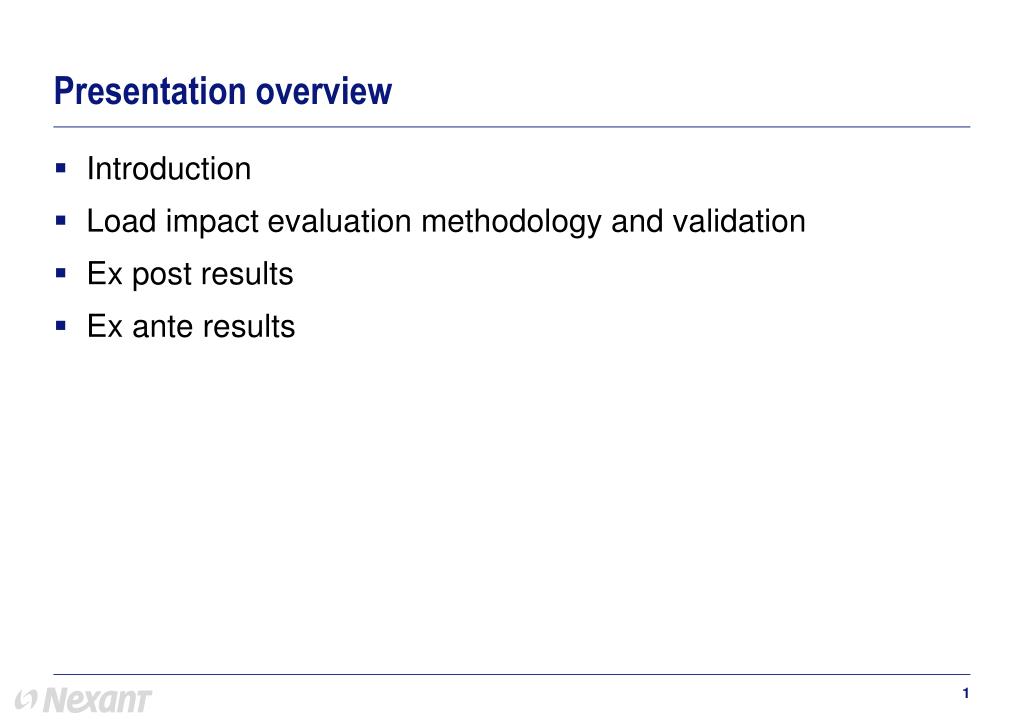1024x724 pixels.
Task: Click the word overview in the title
Action: point(324,91)
